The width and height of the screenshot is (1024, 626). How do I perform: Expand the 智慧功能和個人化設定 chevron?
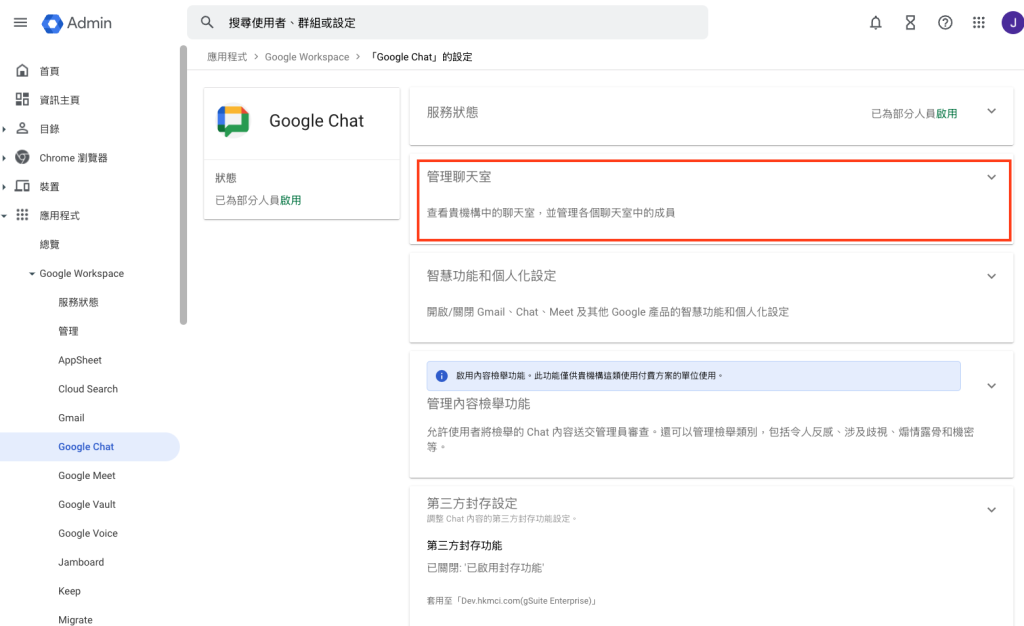coord(991,276)
